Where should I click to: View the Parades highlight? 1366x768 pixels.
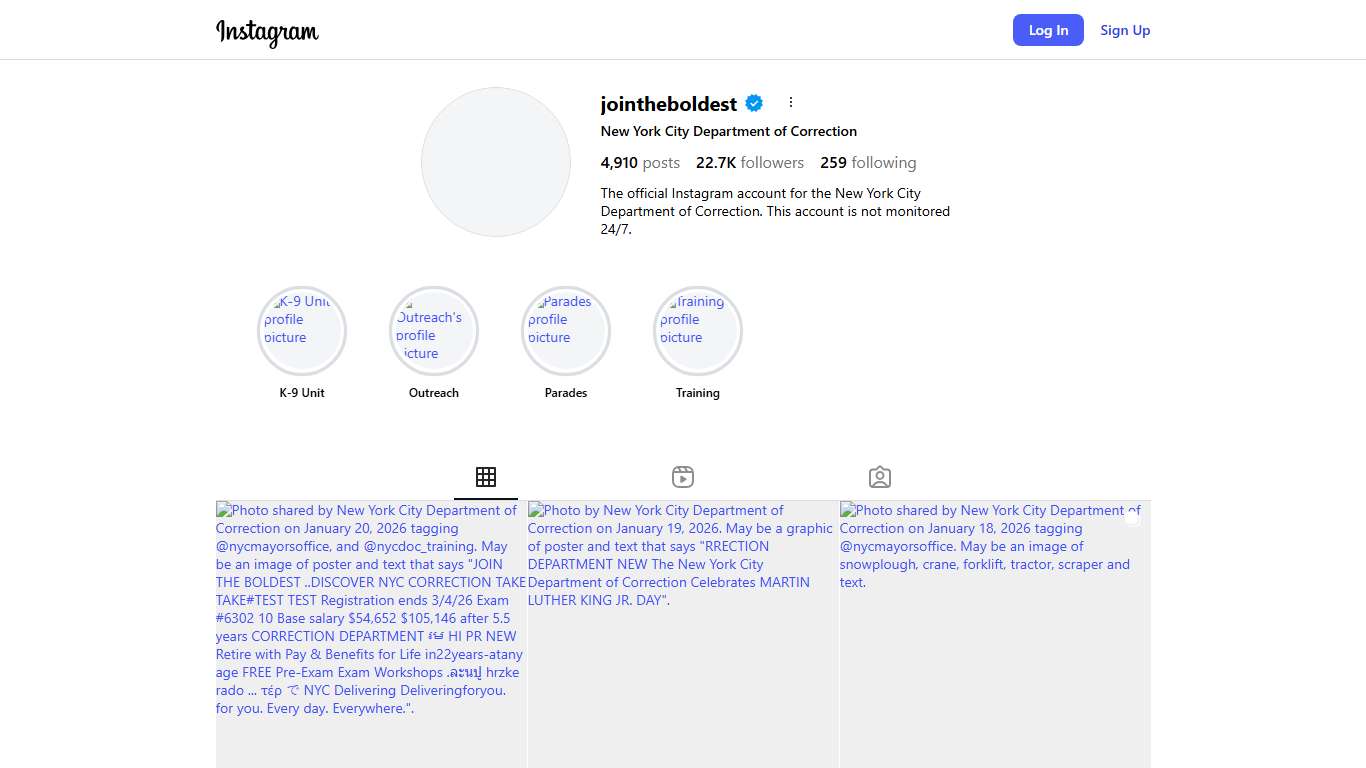[x=566, y=331]
